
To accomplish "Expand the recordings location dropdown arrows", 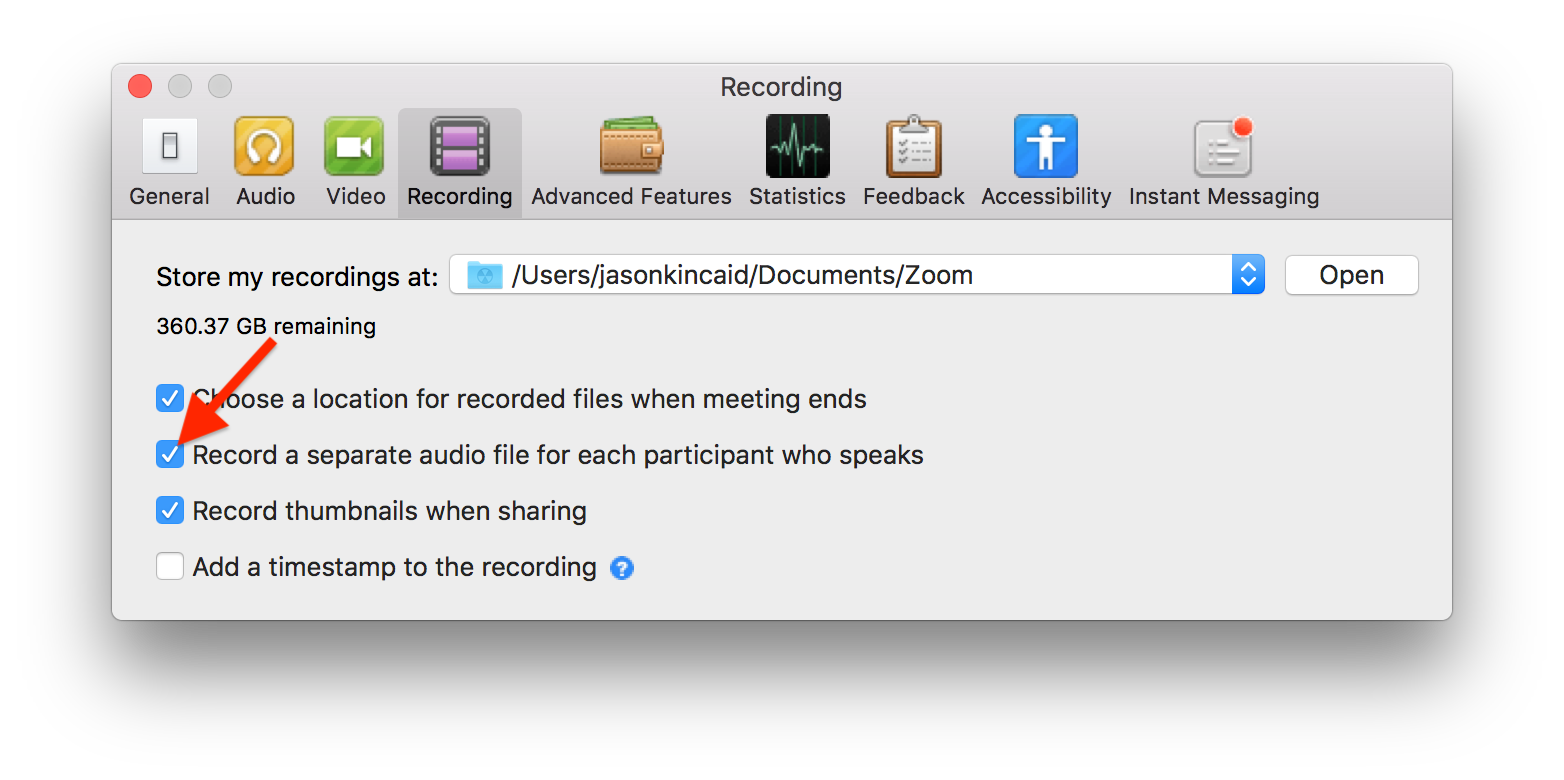I will (1248, 275).
